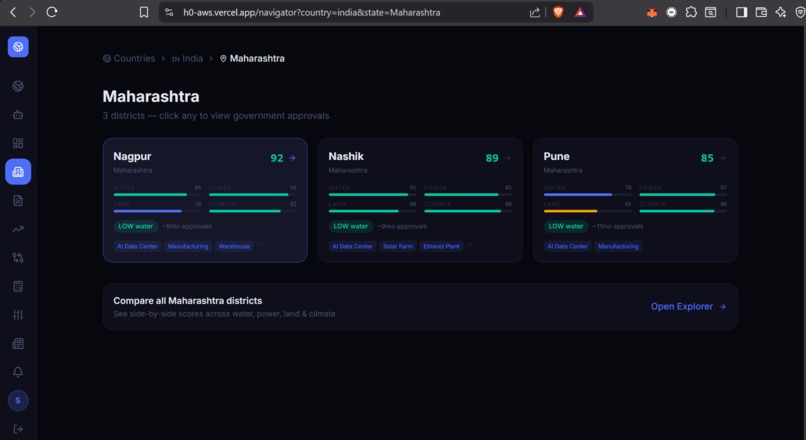
Task: Click Nashik's ~9mo approvals text
Action: pyautogui.click(x=402, y=226)
